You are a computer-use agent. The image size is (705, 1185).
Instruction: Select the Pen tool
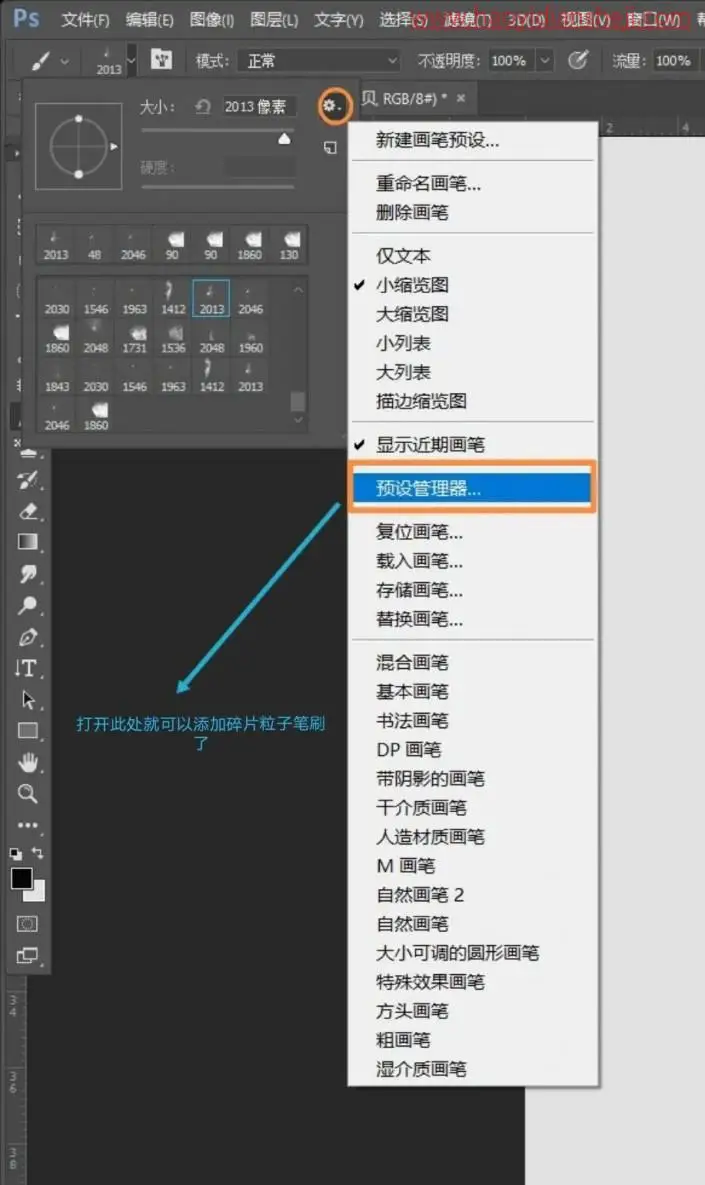coord(28,637)
